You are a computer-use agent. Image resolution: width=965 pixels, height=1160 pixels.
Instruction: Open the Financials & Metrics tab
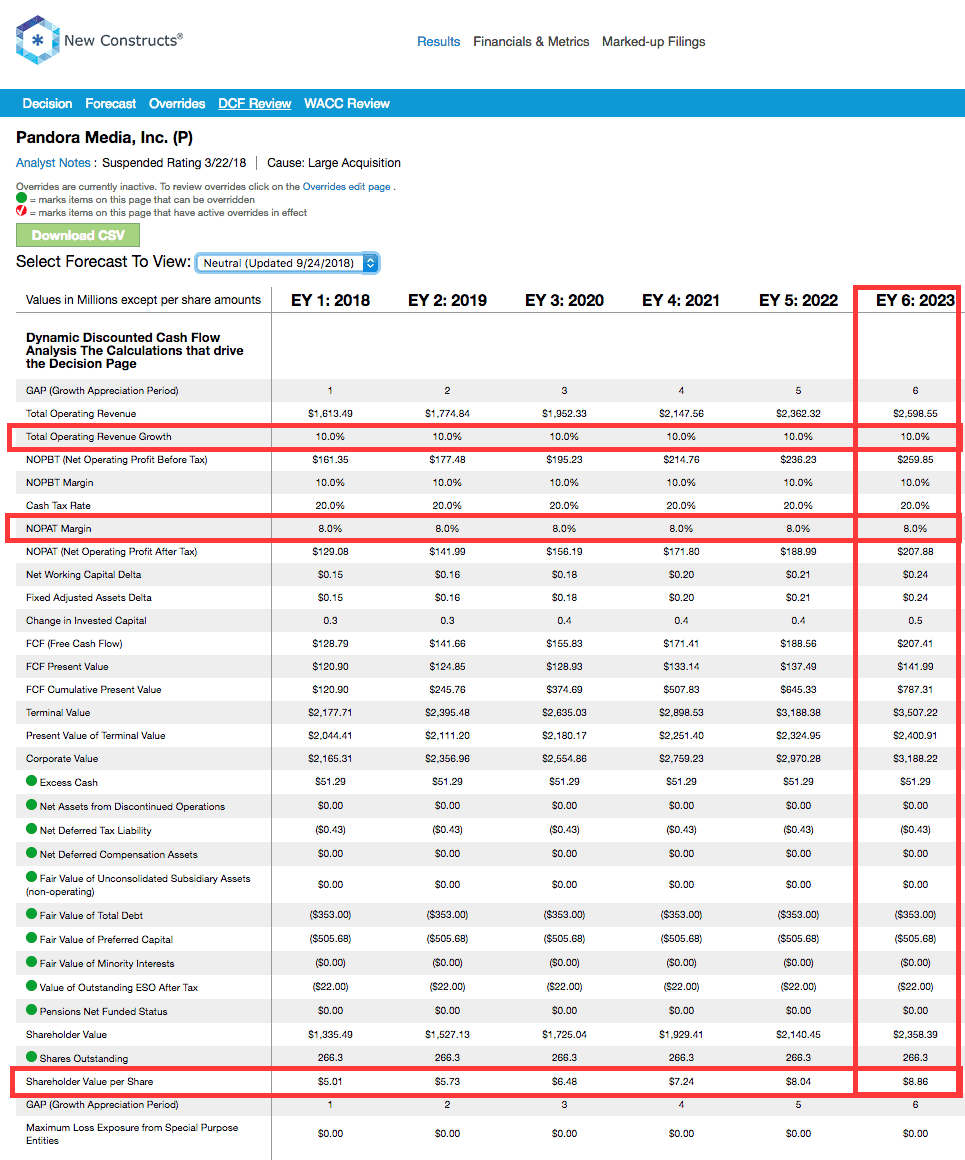[x=531, y=41]
